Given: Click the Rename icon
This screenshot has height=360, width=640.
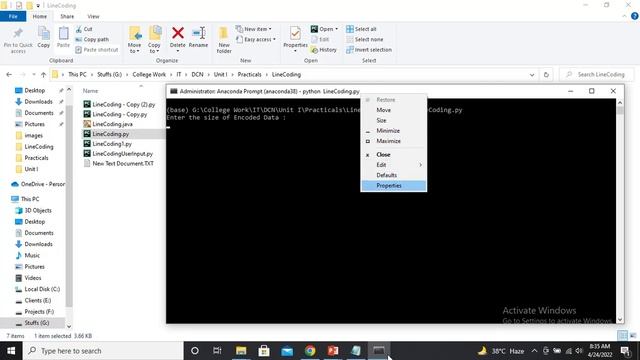Looking at the screenshot, I should [x=198, y=33].
